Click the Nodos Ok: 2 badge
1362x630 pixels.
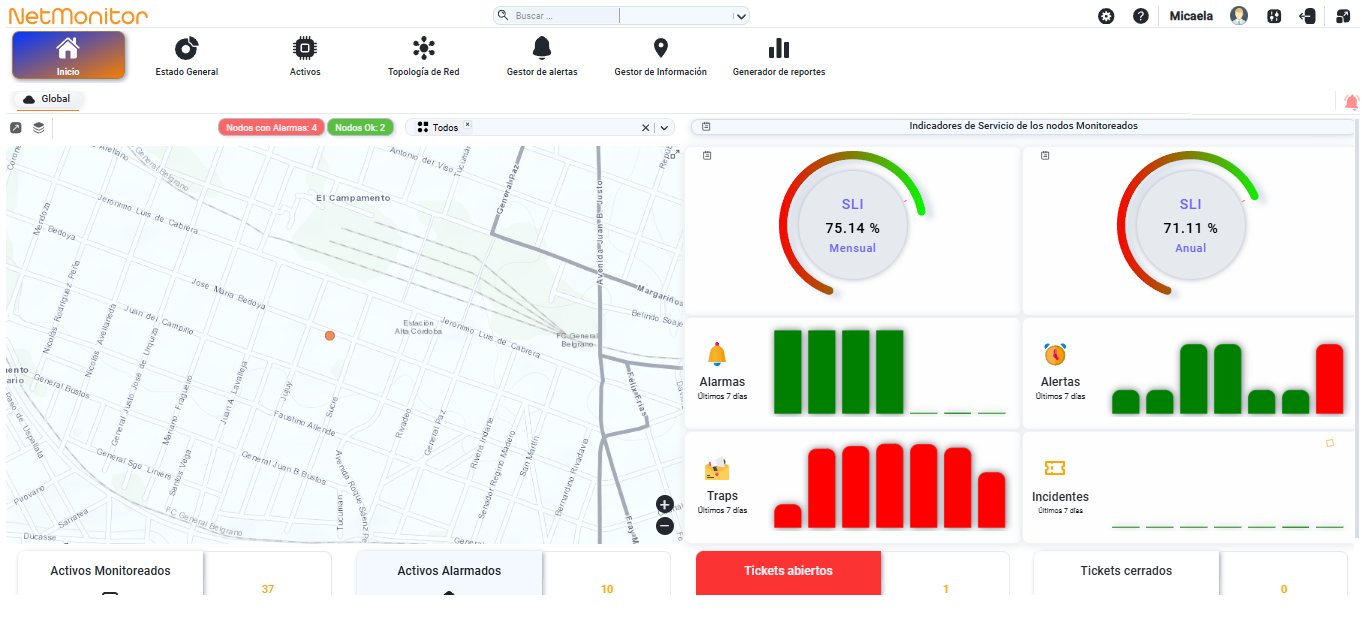360,128
